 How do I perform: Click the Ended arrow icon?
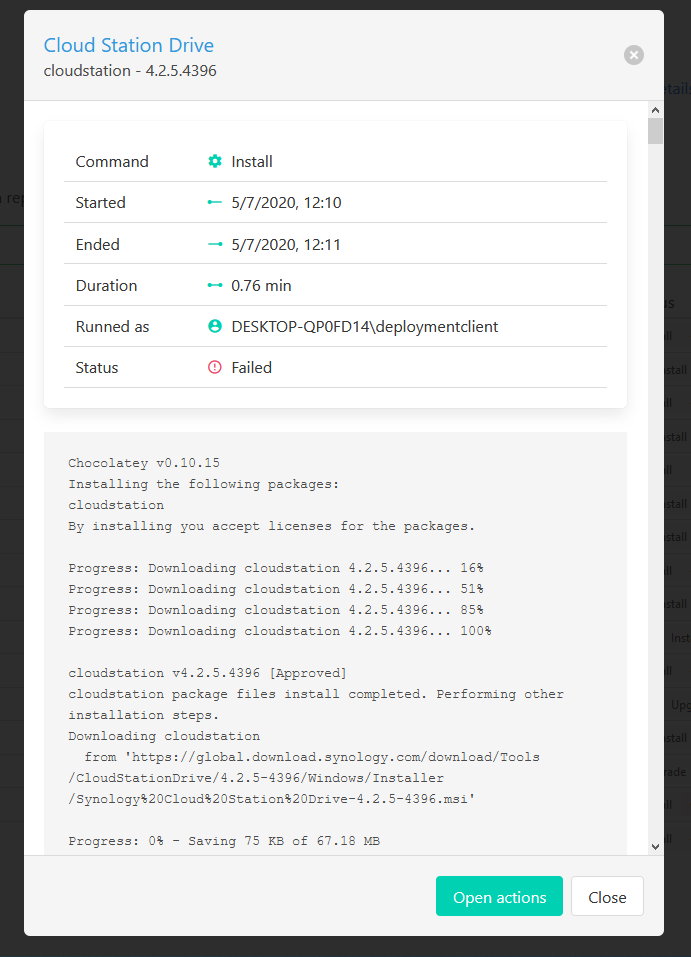[x=215, y=244]
